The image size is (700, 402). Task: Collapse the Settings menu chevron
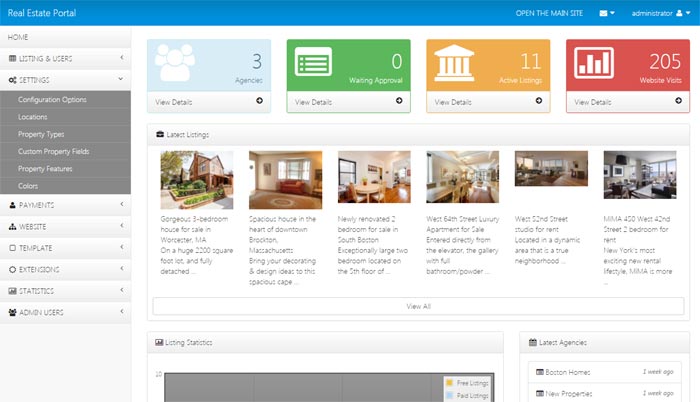[x=121, y=79]
